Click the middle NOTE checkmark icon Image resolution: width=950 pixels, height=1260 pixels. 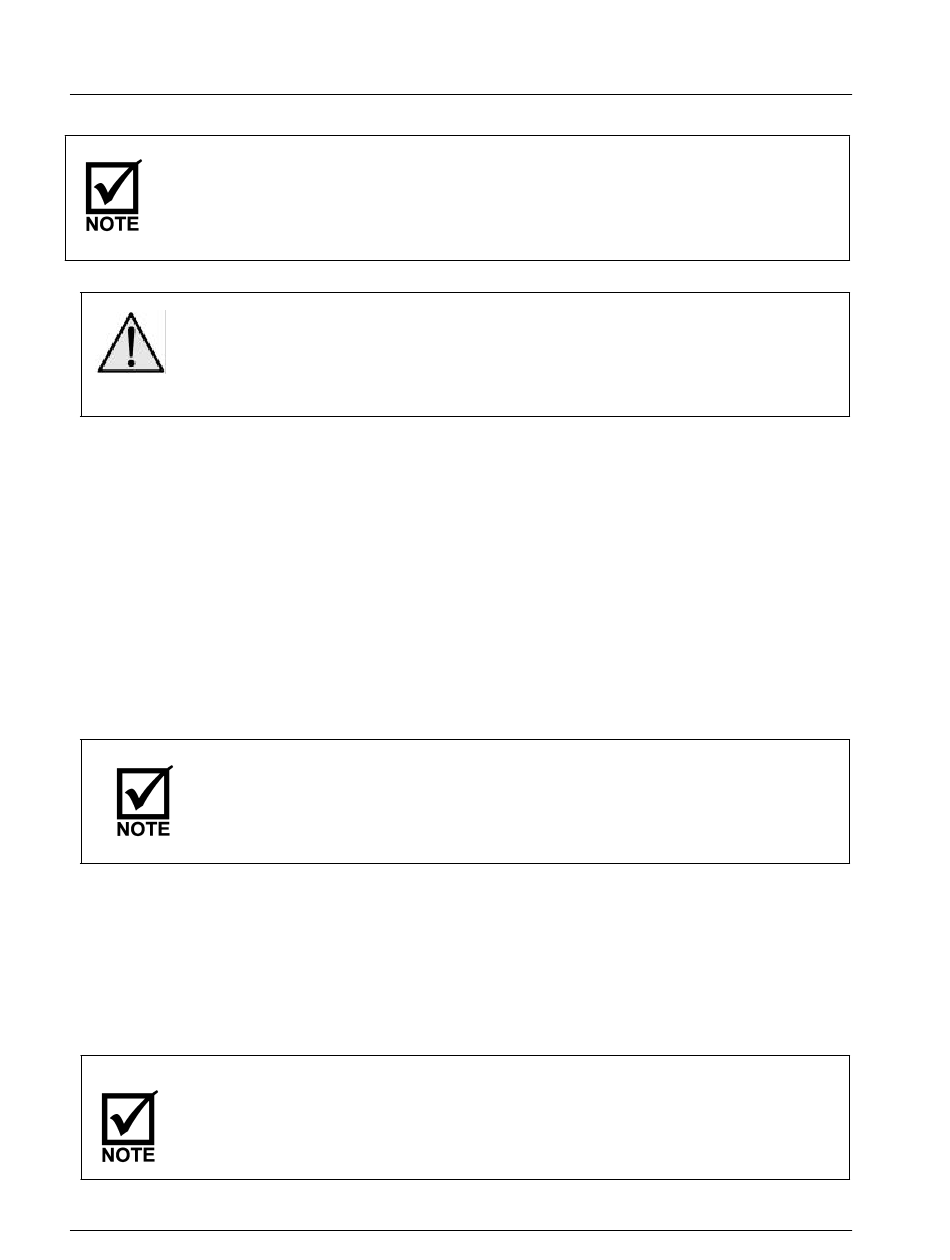click(x=144, y=801)
